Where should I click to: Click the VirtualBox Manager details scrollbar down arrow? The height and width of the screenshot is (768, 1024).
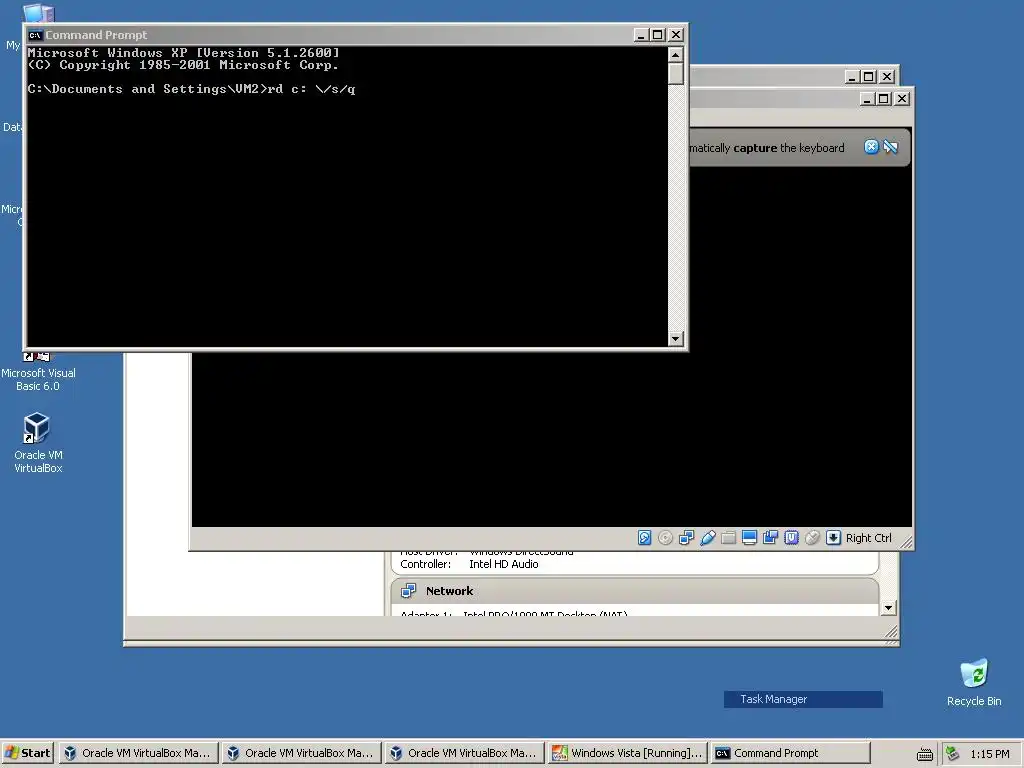point(888,607)
